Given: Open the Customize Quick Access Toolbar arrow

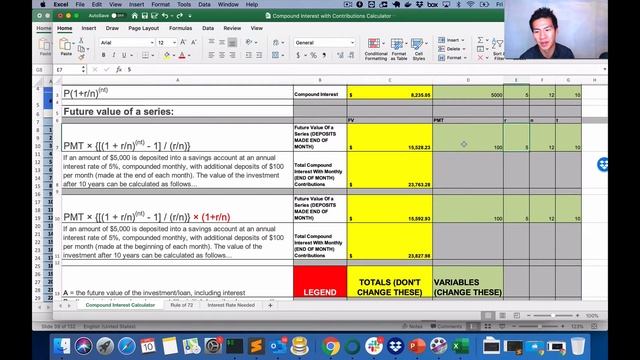Looking at the screenshot, I should (190, 16).
